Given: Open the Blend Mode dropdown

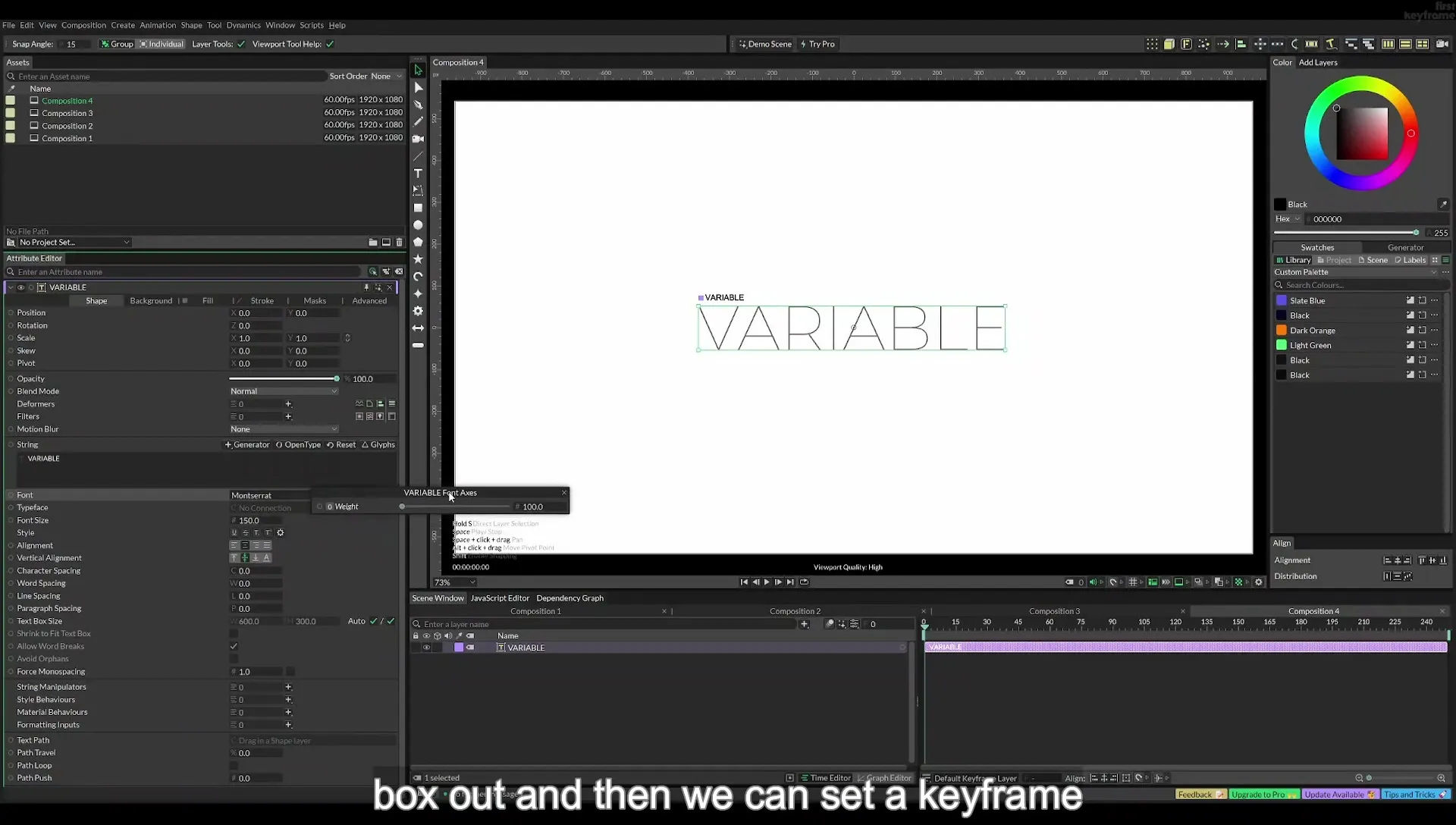Looking at the screenshot, I should pyautogui.click(x=284, y=391).
